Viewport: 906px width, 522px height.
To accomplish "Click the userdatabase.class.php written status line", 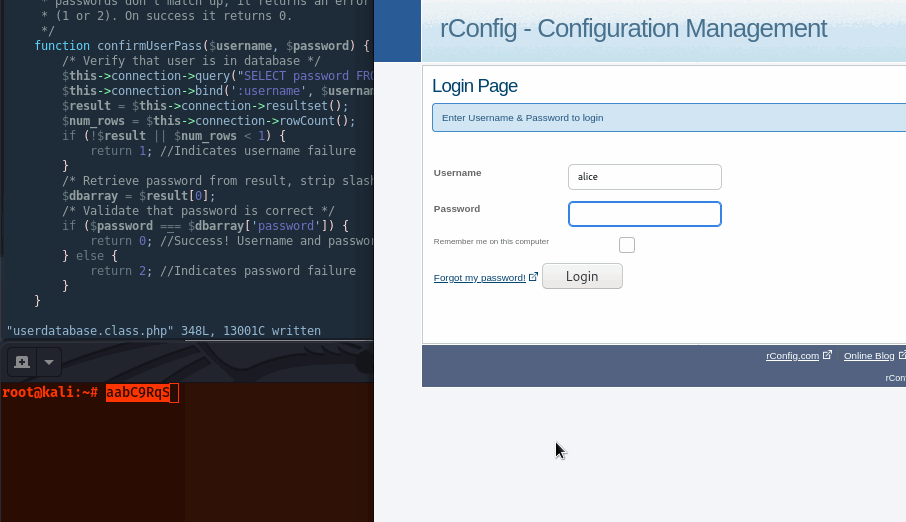I will tap(164, 331).
